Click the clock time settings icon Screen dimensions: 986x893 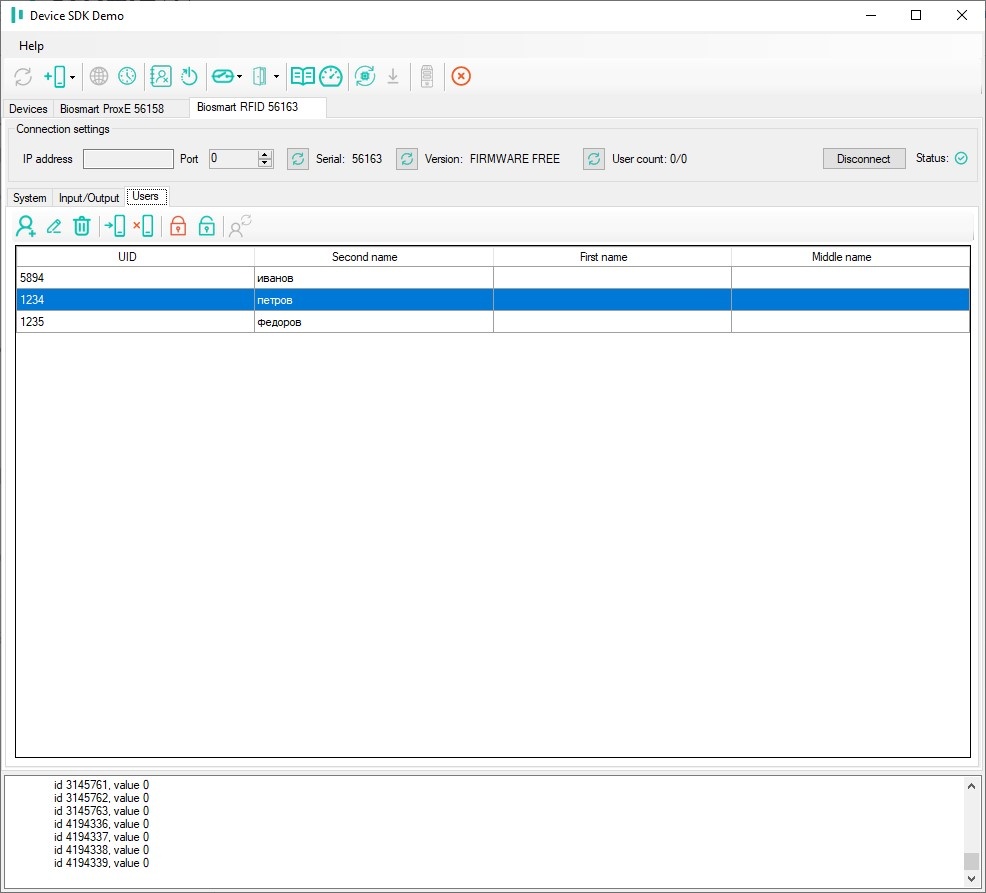click(127, 76)
